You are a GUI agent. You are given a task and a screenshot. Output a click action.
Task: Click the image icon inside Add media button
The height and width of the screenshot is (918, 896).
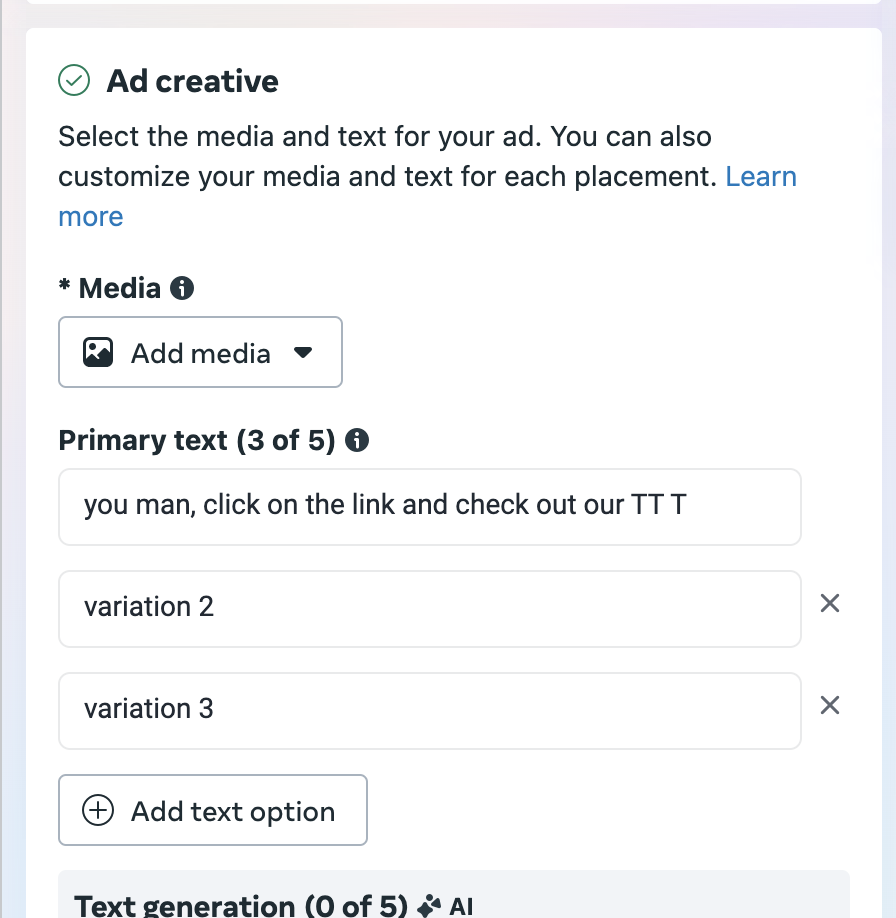coord(98,352)
